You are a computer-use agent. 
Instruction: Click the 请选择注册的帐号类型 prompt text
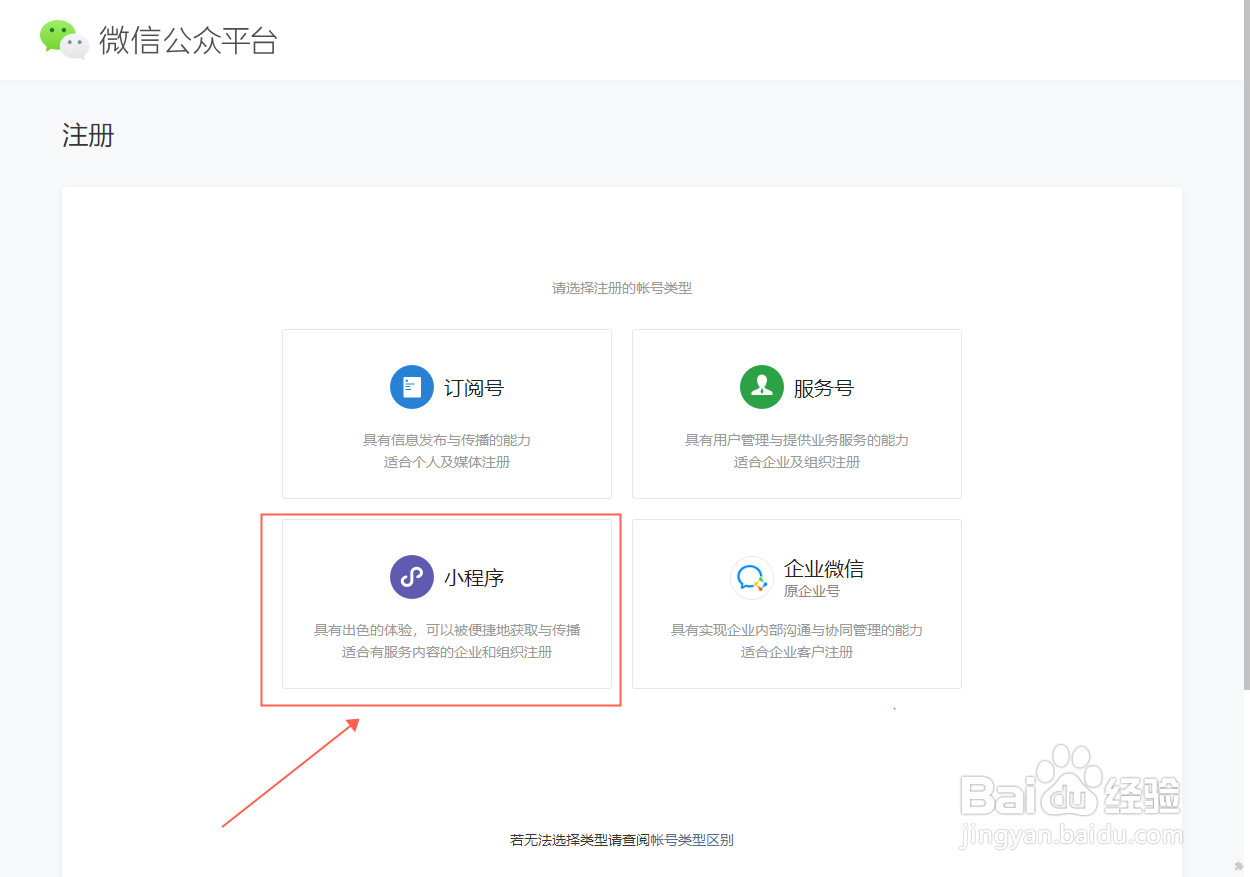coord(622,288)
